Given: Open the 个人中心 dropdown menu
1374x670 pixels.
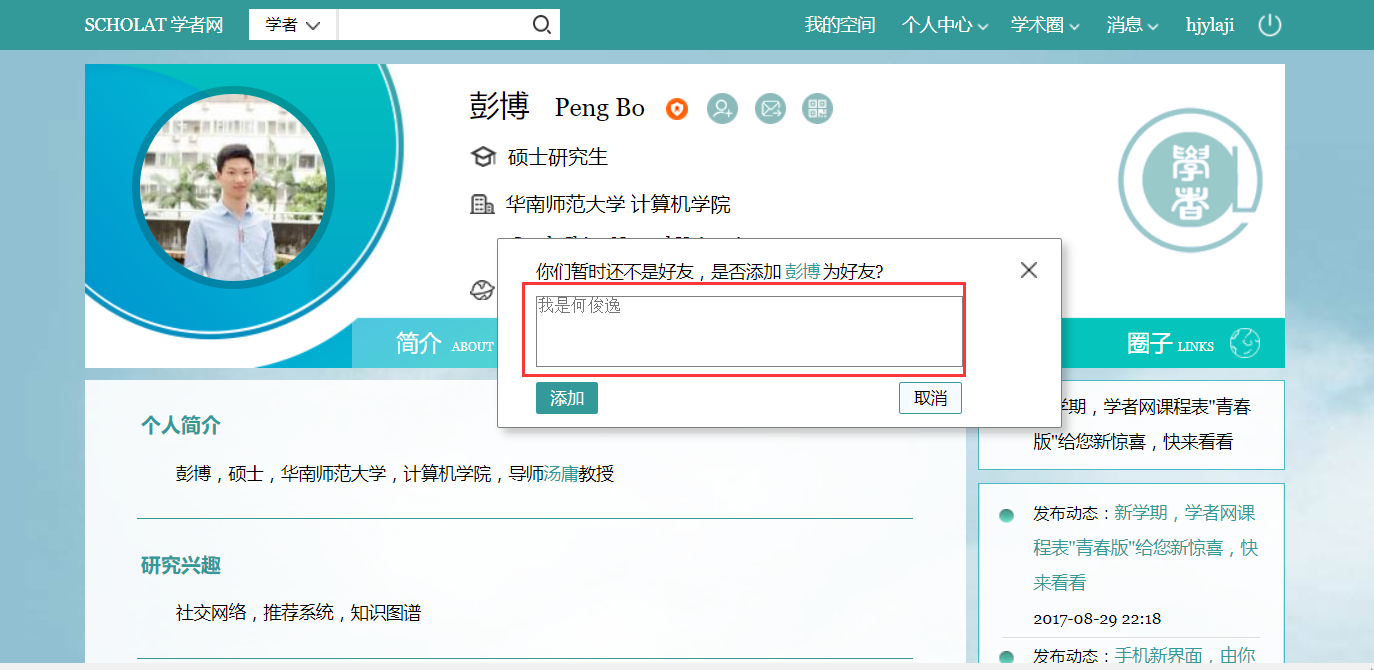Looking at the screenshot, I should [x=944, y=25].
